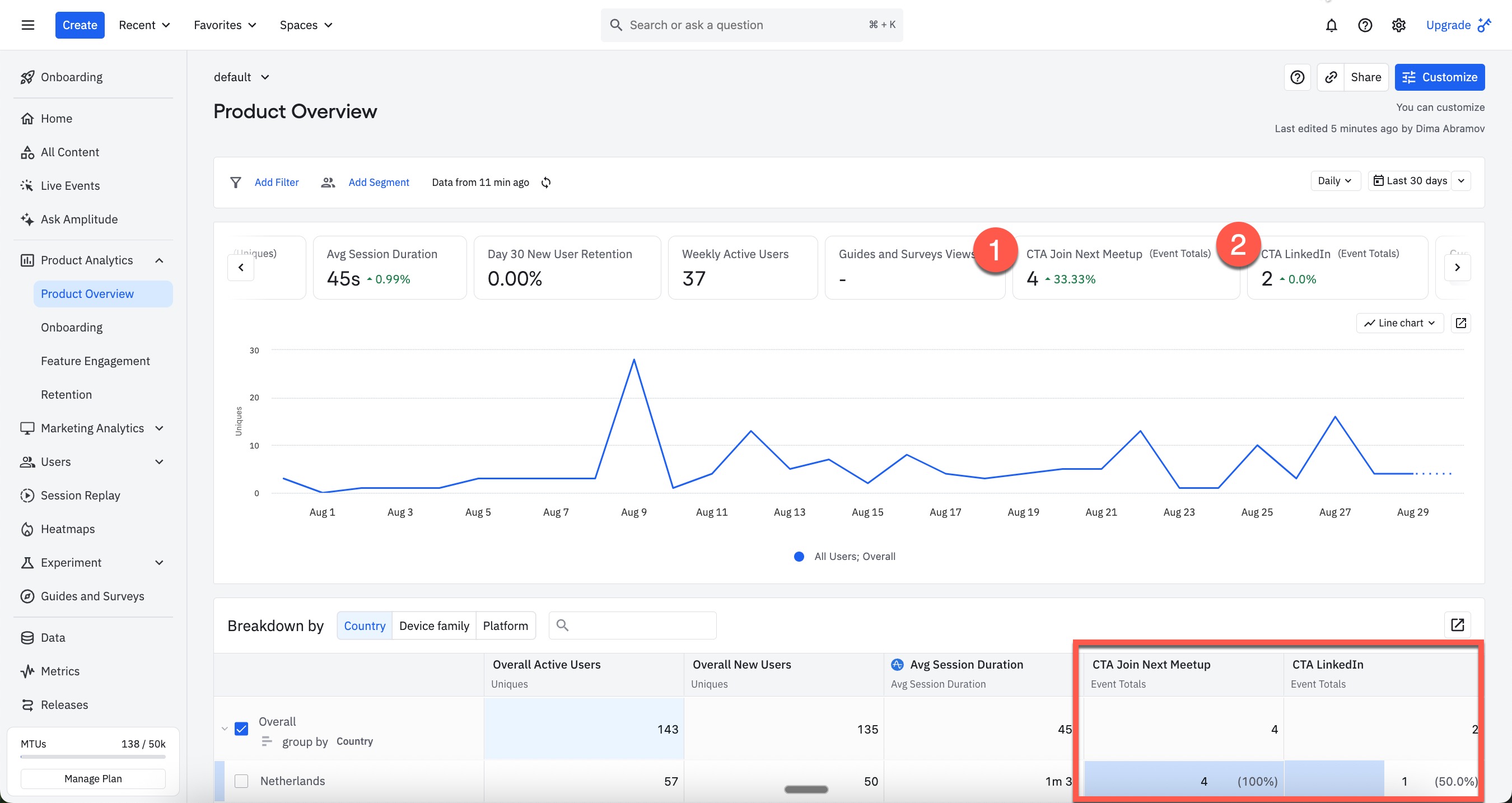Click the Customize button

(1439, 77)
